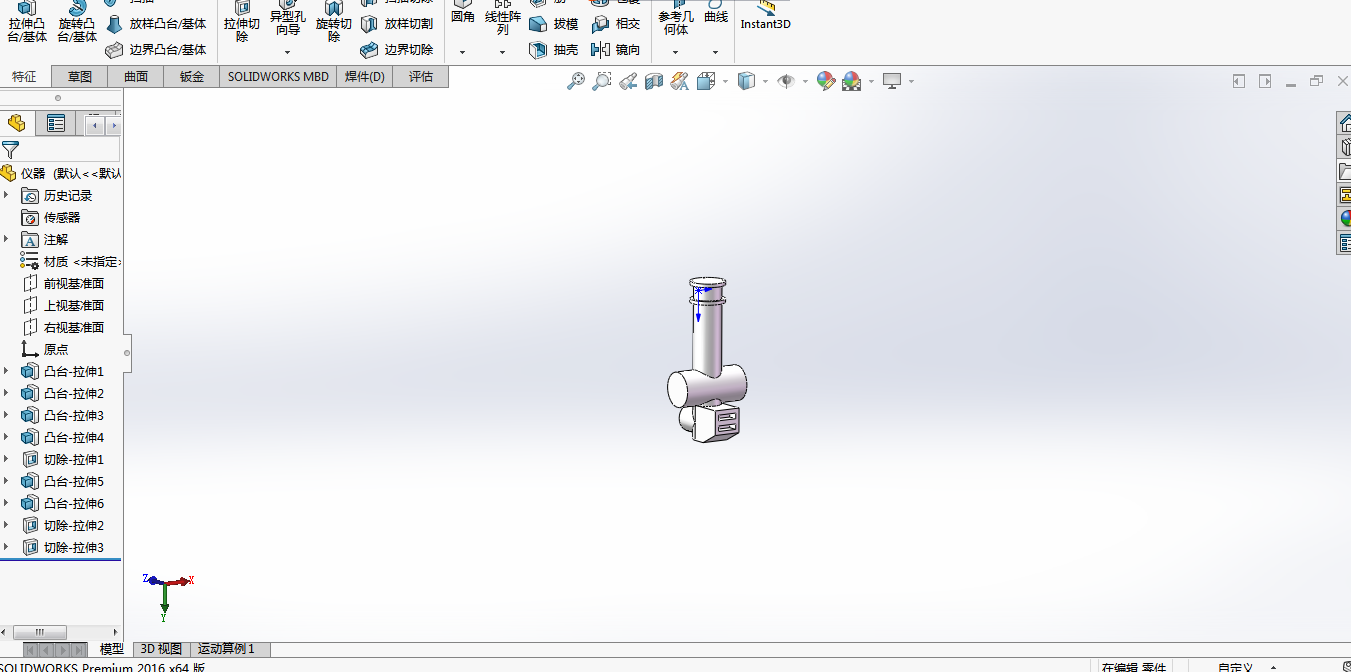1351x672 pixels.
Task: Open the dropdown arrow beside View Orientation
Action: tap(725, 81)
